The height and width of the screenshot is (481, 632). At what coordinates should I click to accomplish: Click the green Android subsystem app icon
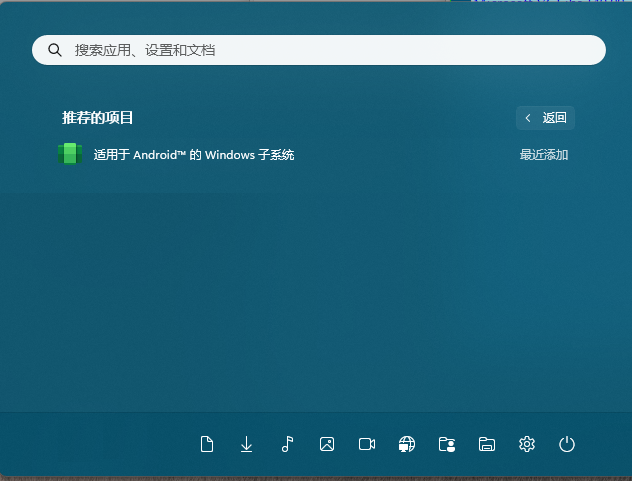click(x=70, y=154)
